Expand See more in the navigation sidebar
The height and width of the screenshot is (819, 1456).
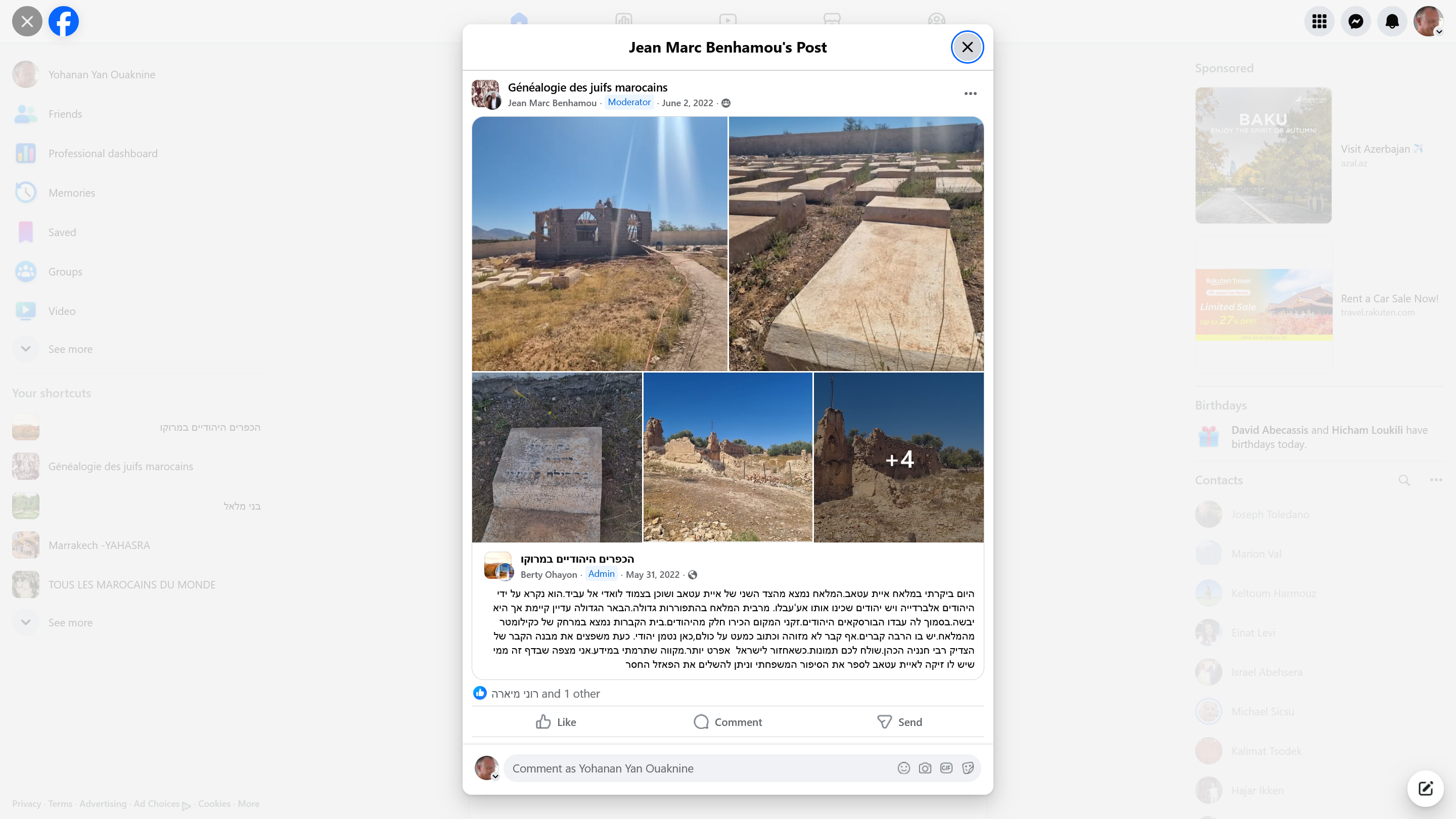click(70, 349)
